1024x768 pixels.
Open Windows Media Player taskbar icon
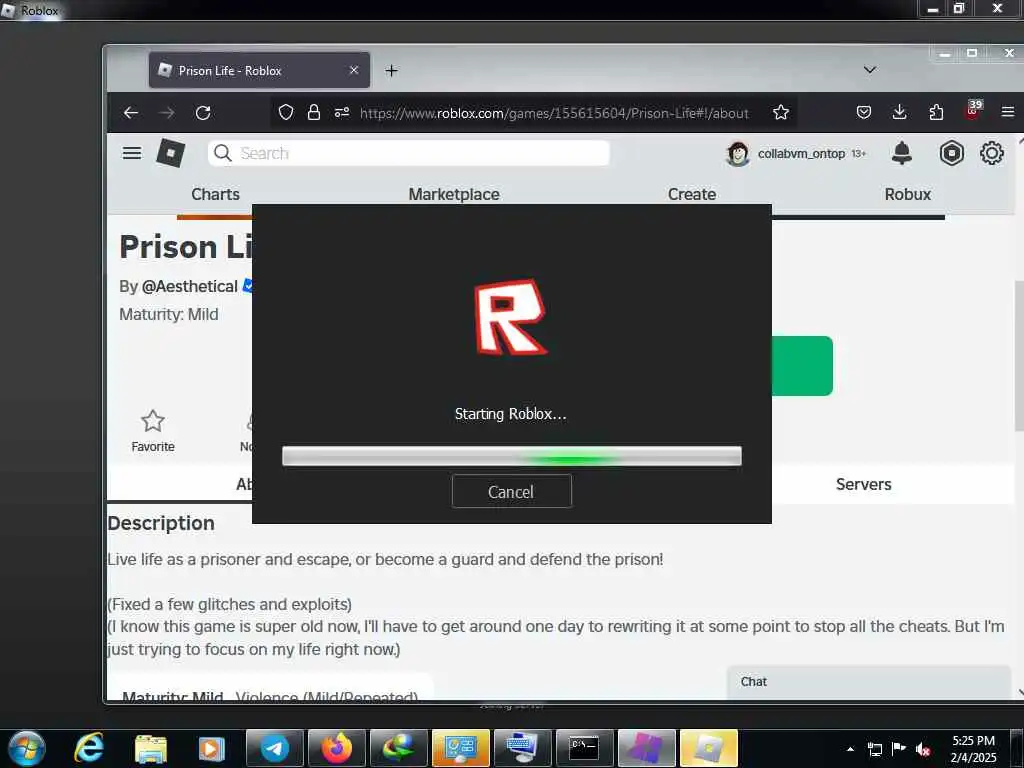[212, 748]
